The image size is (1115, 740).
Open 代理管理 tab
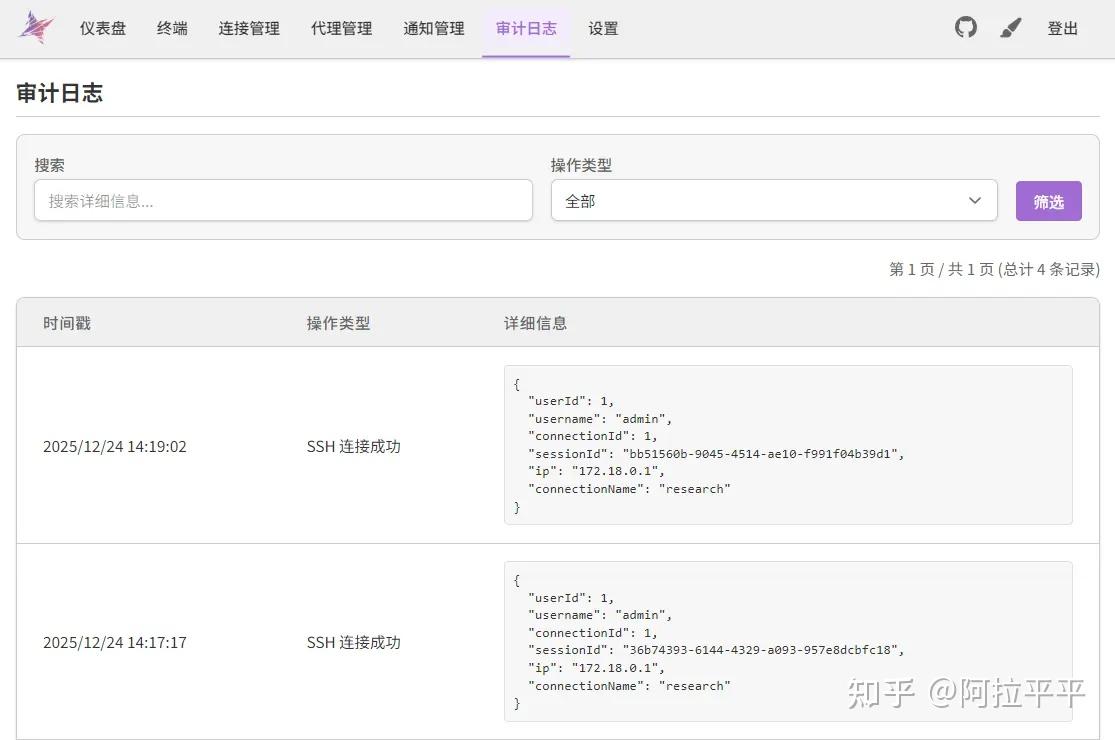341,28
